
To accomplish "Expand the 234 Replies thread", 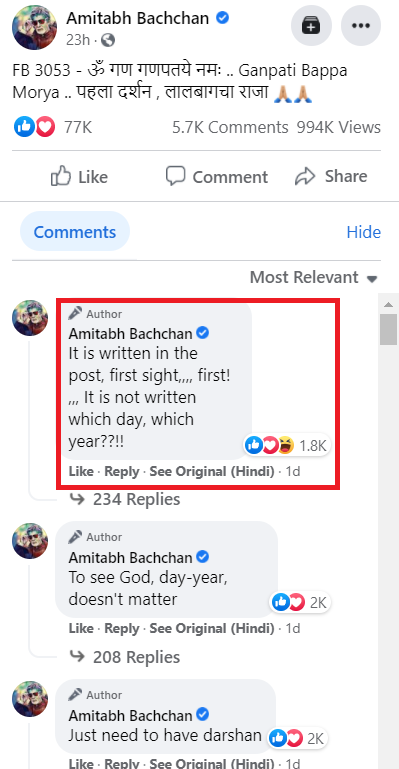I will coord(125,499).
